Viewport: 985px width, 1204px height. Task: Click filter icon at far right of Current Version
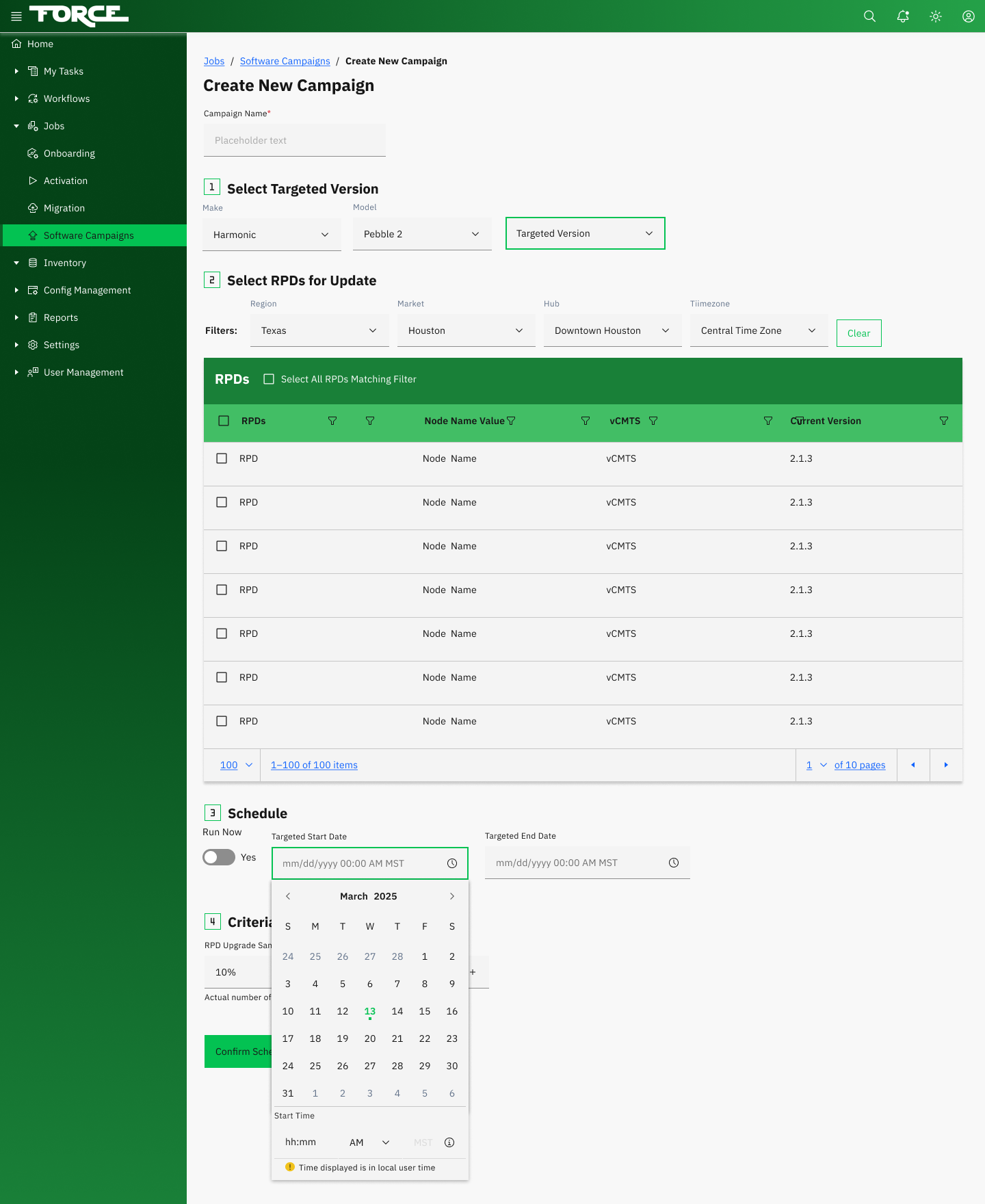click(x=944, y=421)
